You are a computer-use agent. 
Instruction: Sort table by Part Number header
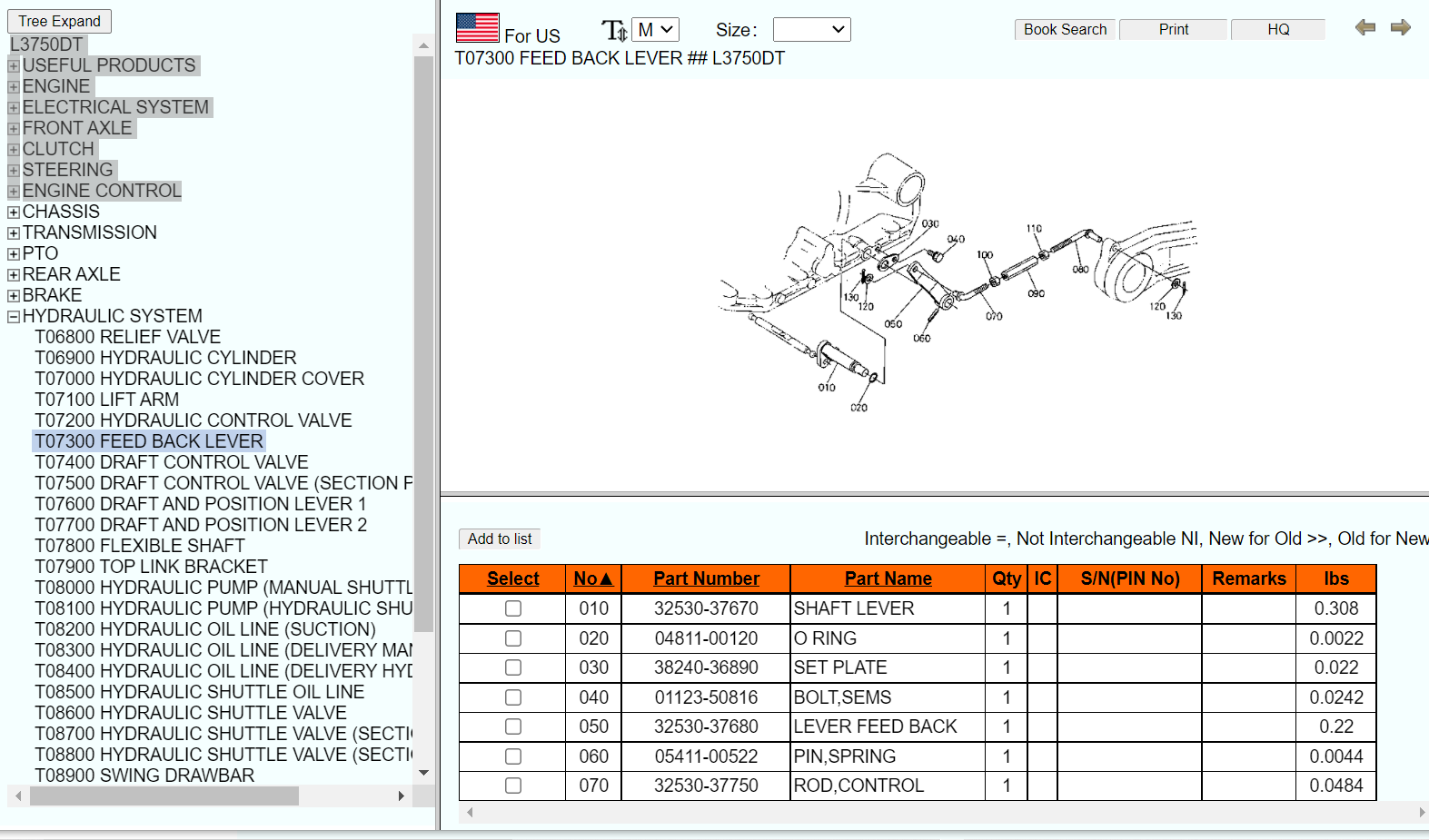[x=706, y=578]
